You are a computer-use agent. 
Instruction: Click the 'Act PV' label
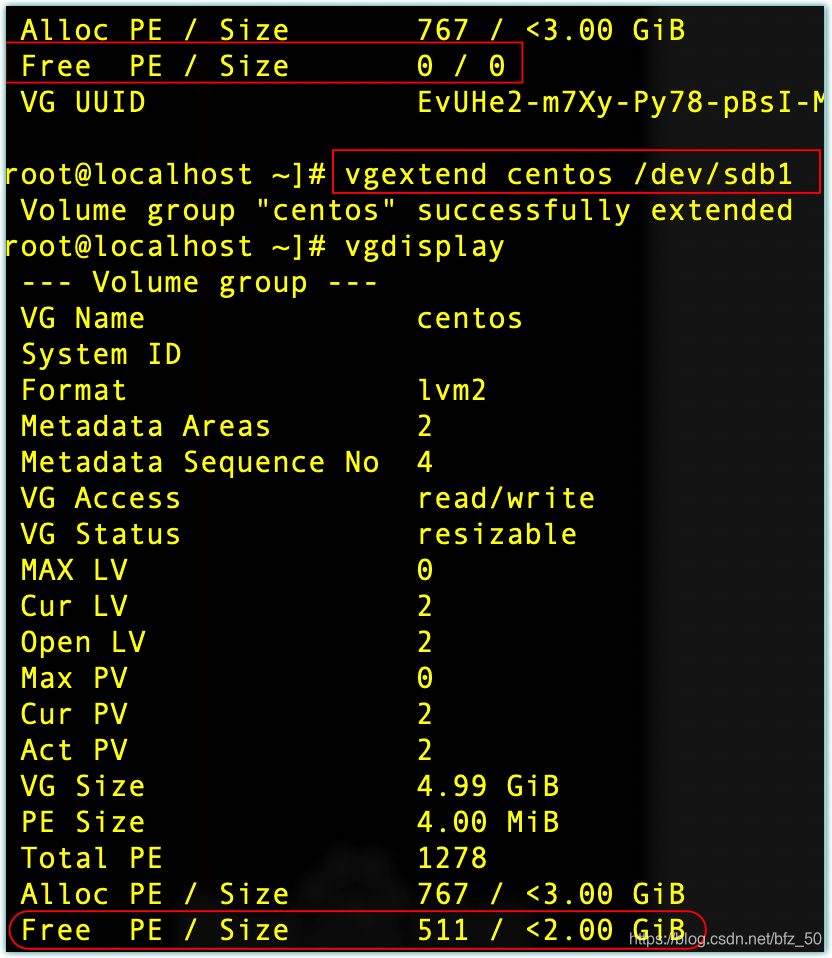pyautogui.click(x=74, y=751)
